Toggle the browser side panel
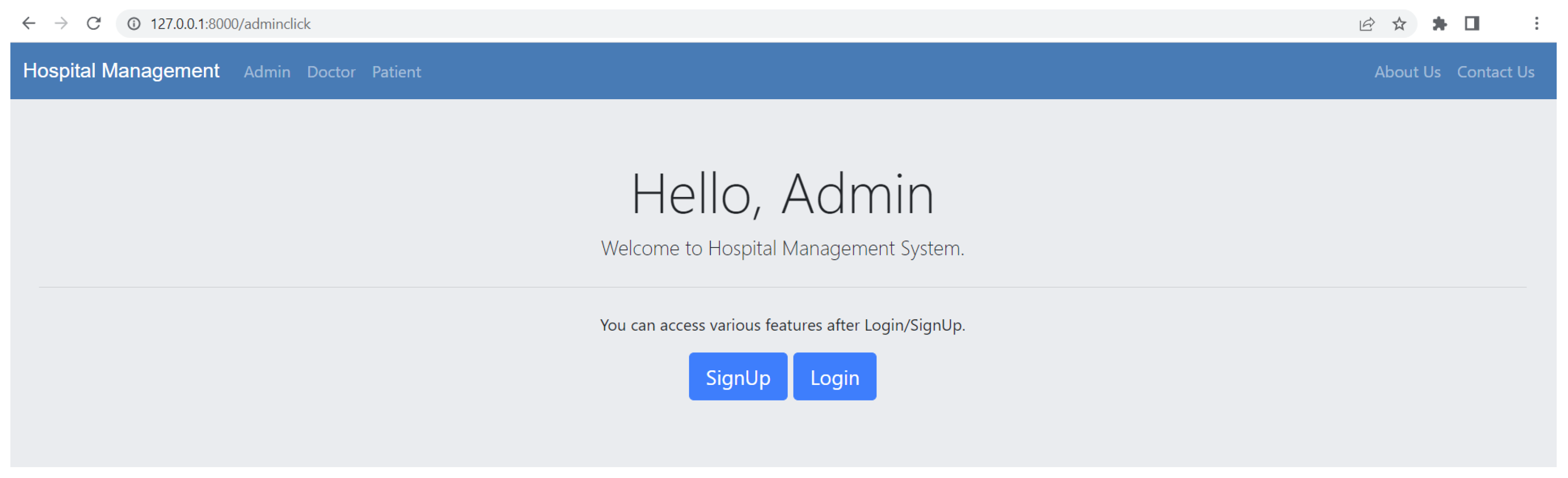The image size is (1568, 478). click(x=1472, y=24)
